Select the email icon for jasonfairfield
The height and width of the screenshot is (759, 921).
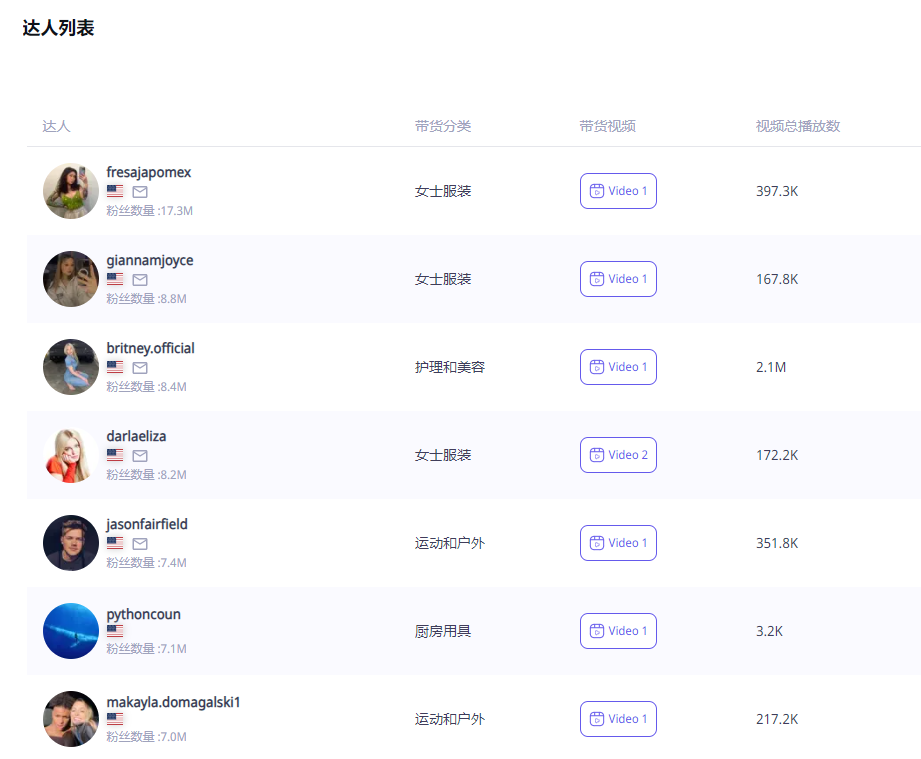pyautogui.click(x=140, y=543)
